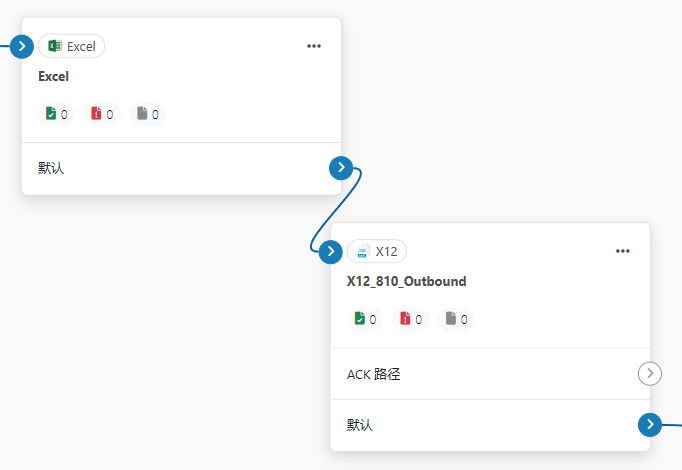Screen dimensions: 682x470
Task: Click the Excel connector's 默认 output arrow
Action: (x=341, y=167)
